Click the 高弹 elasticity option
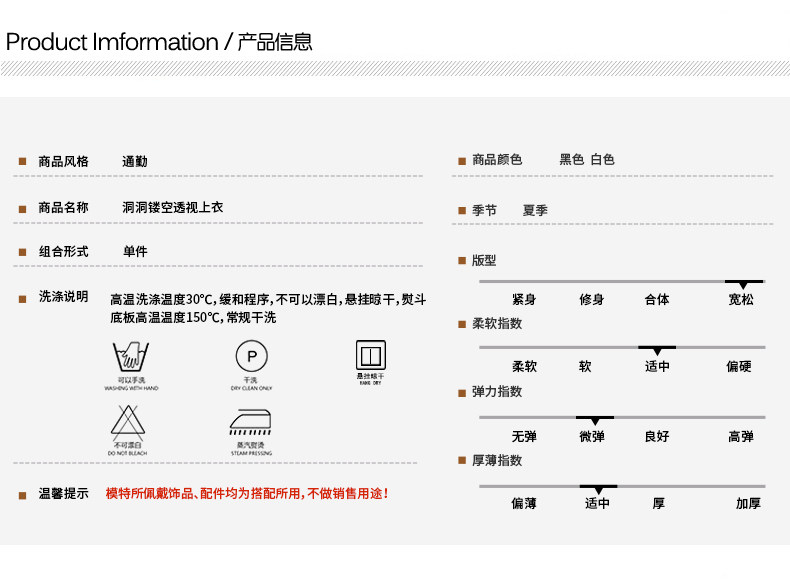790x584 pixels. 741,436
